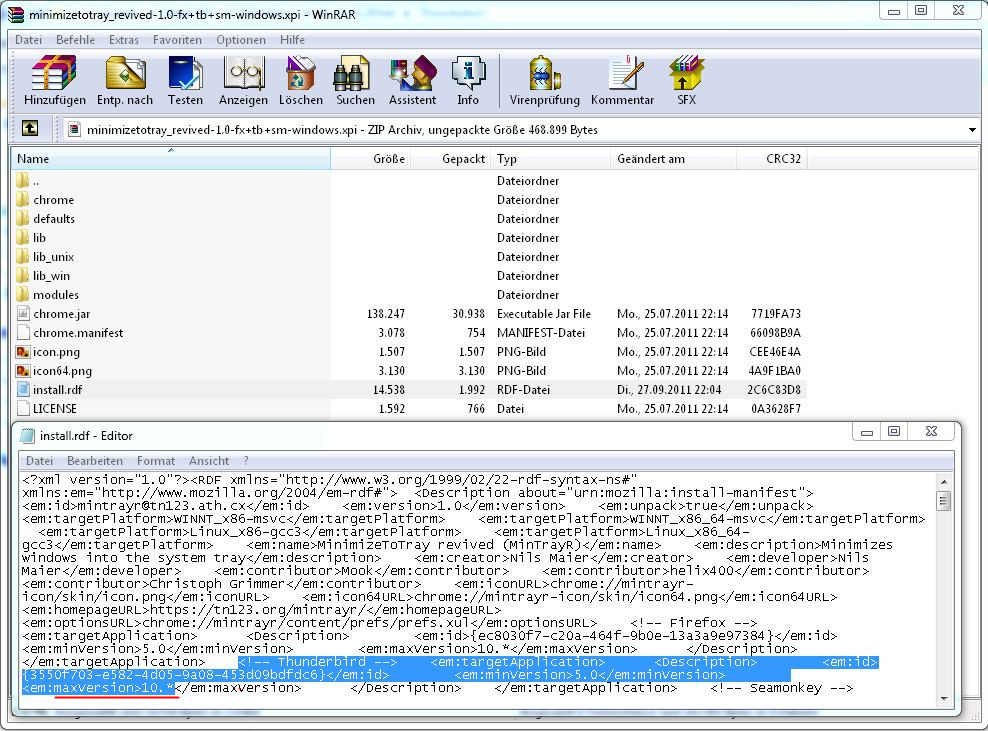
Task: Click chrome.jar type Executable Jar File
Action: point(544,313)
